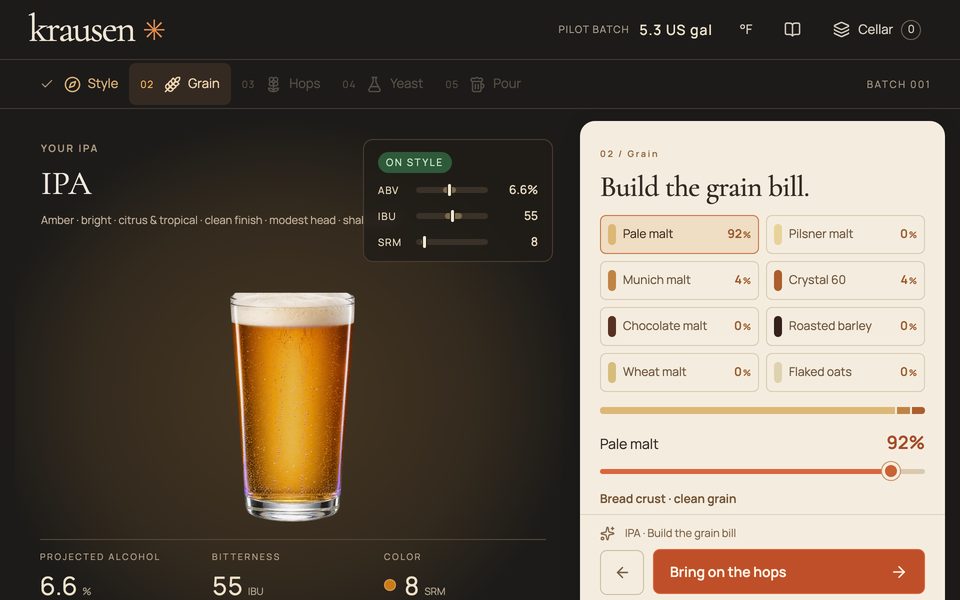Open the 05 Pour step tab

(483, 84)
